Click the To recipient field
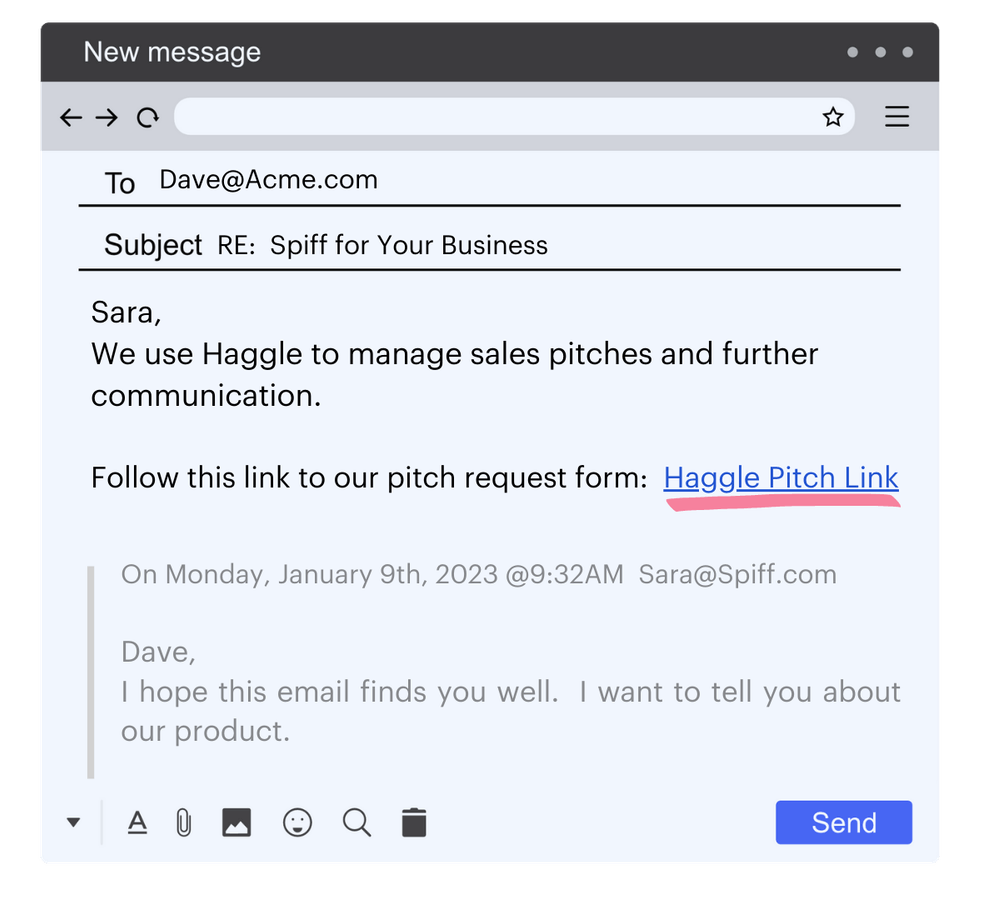The width and height of the screenshot is (983, 900). (500, 181)
